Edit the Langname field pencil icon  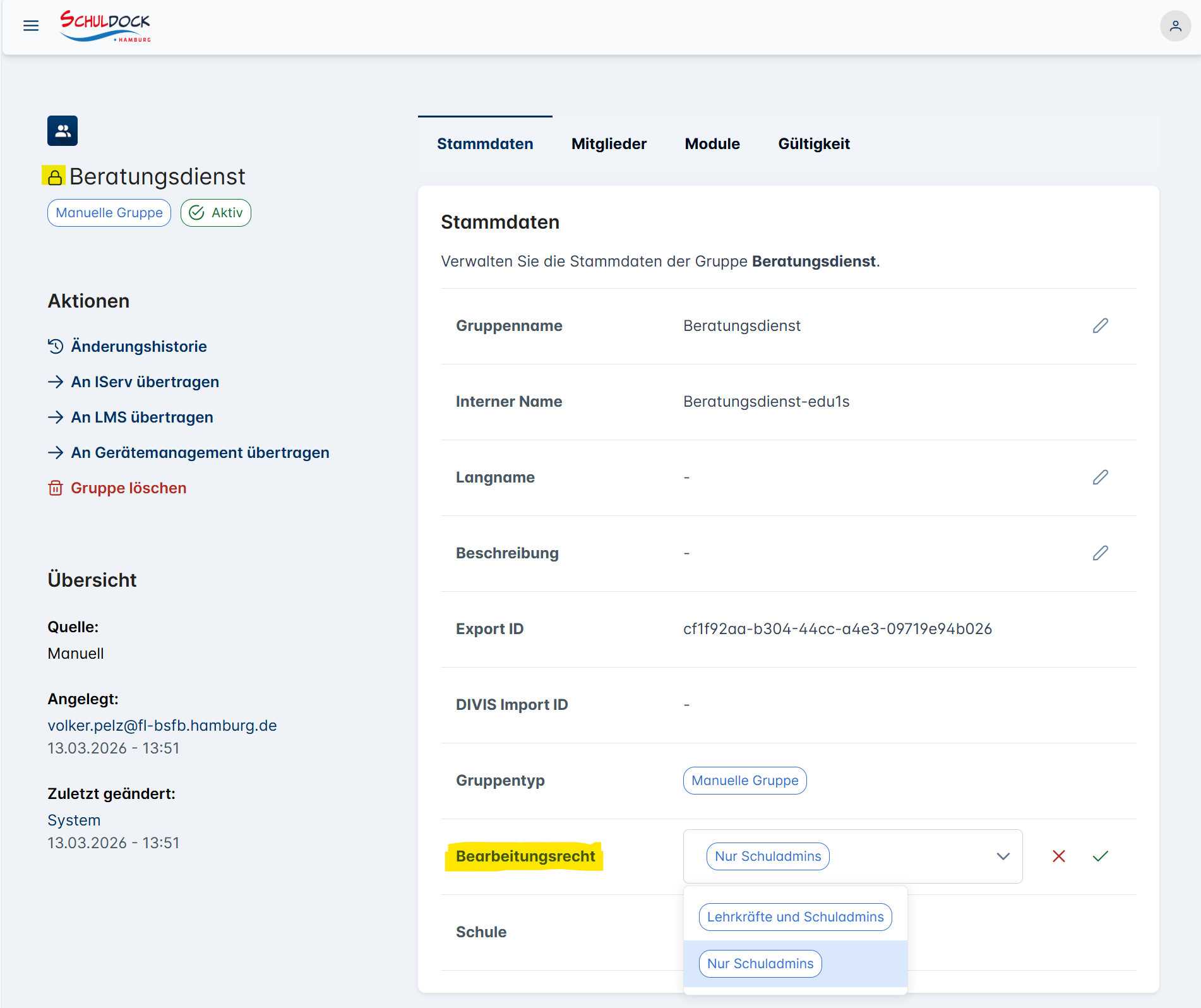1100,477
